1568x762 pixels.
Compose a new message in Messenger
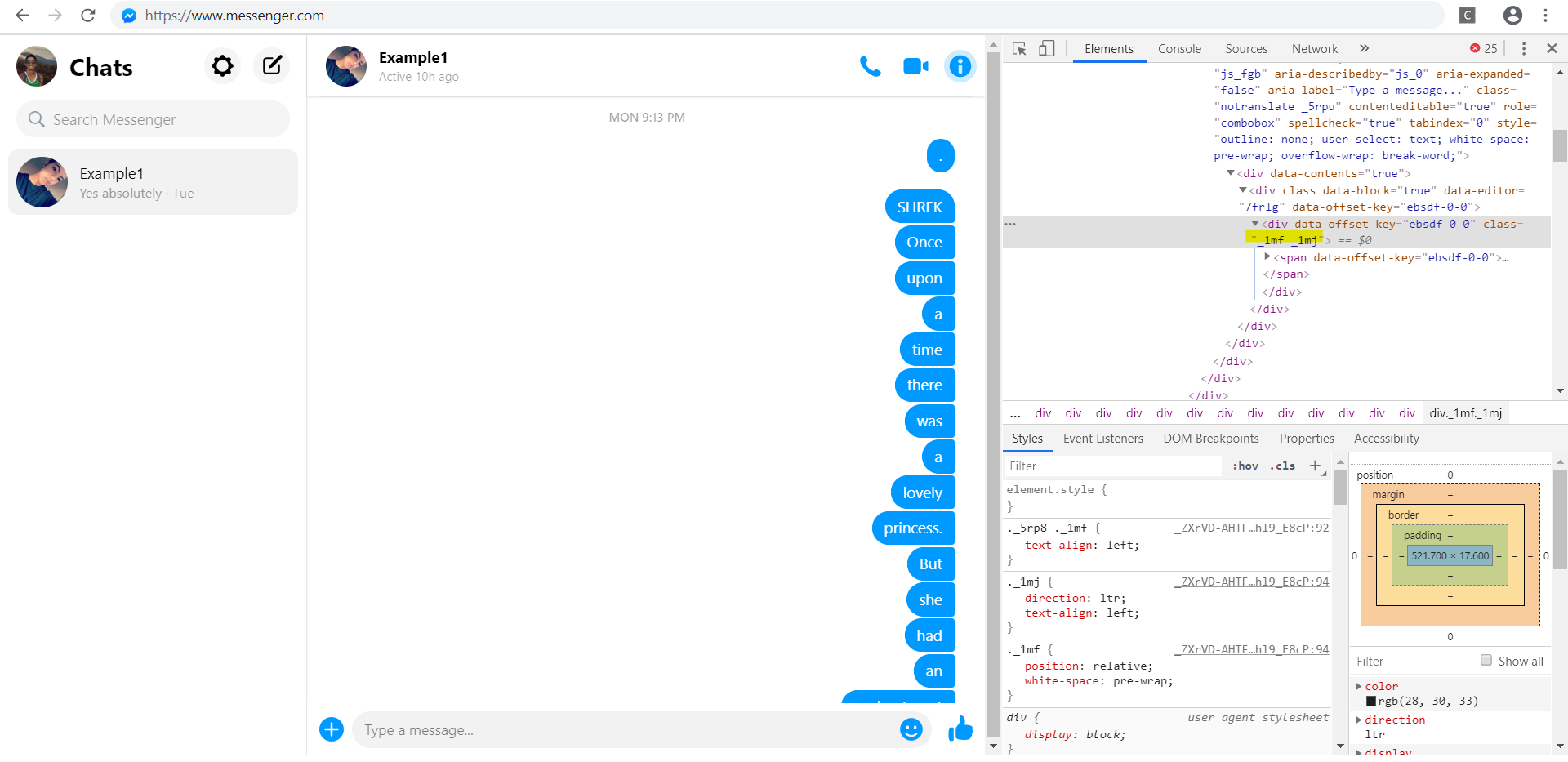coord(271,66)
